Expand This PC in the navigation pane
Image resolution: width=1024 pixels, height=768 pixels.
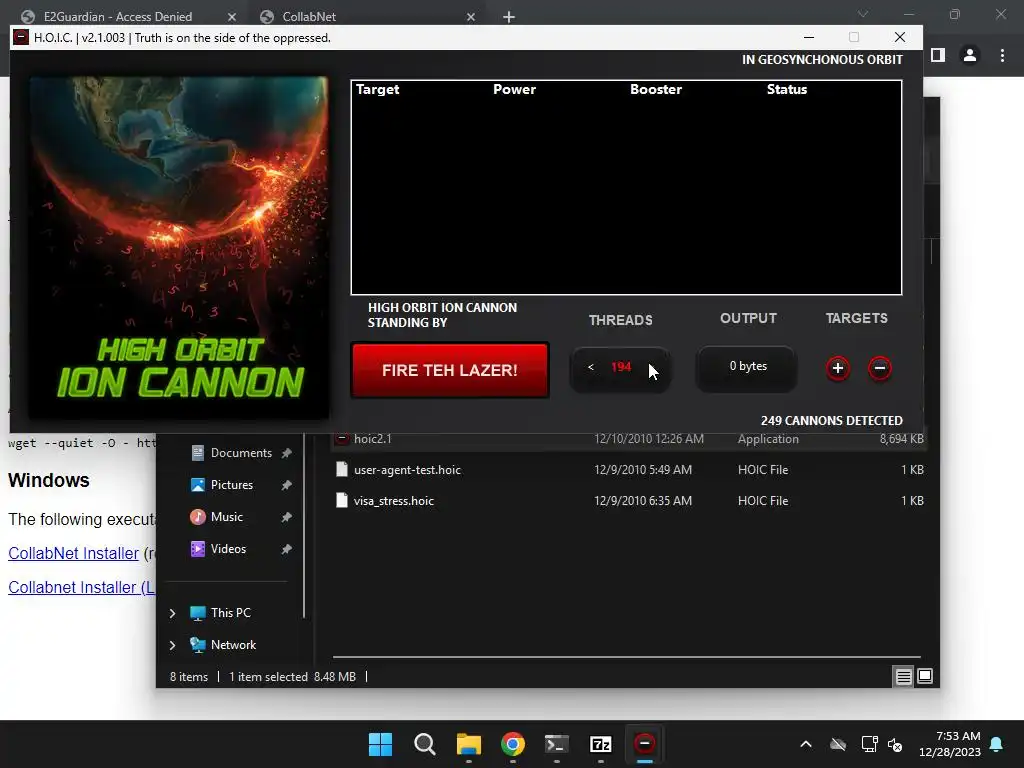point(172,613)
